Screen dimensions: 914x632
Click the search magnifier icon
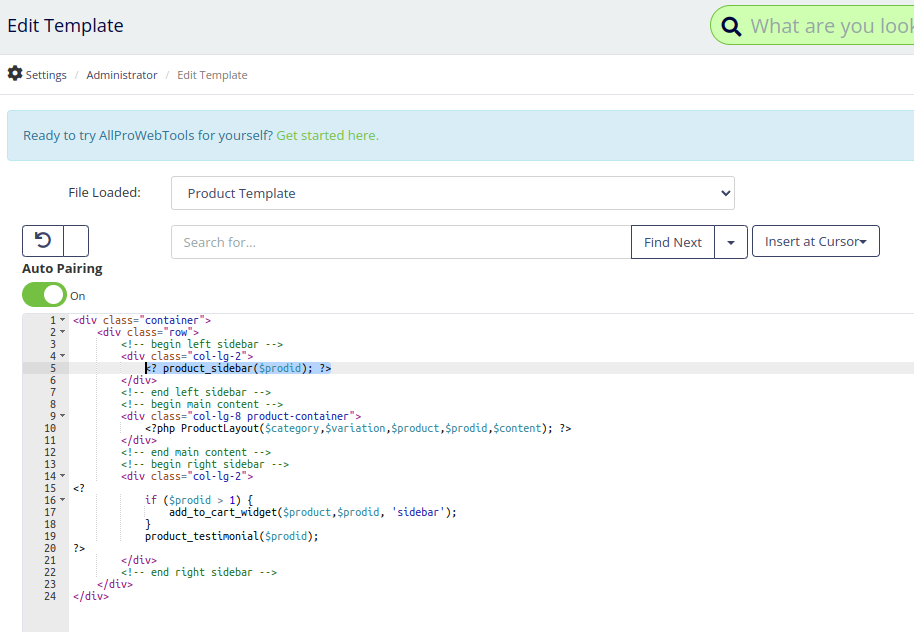[x=731, y=26]
